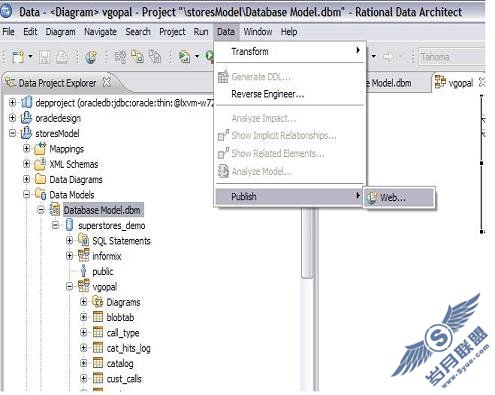495x395 pixels.
Task: Select Database Model.dbm in the tree
Action: click(x=102, y=210)
